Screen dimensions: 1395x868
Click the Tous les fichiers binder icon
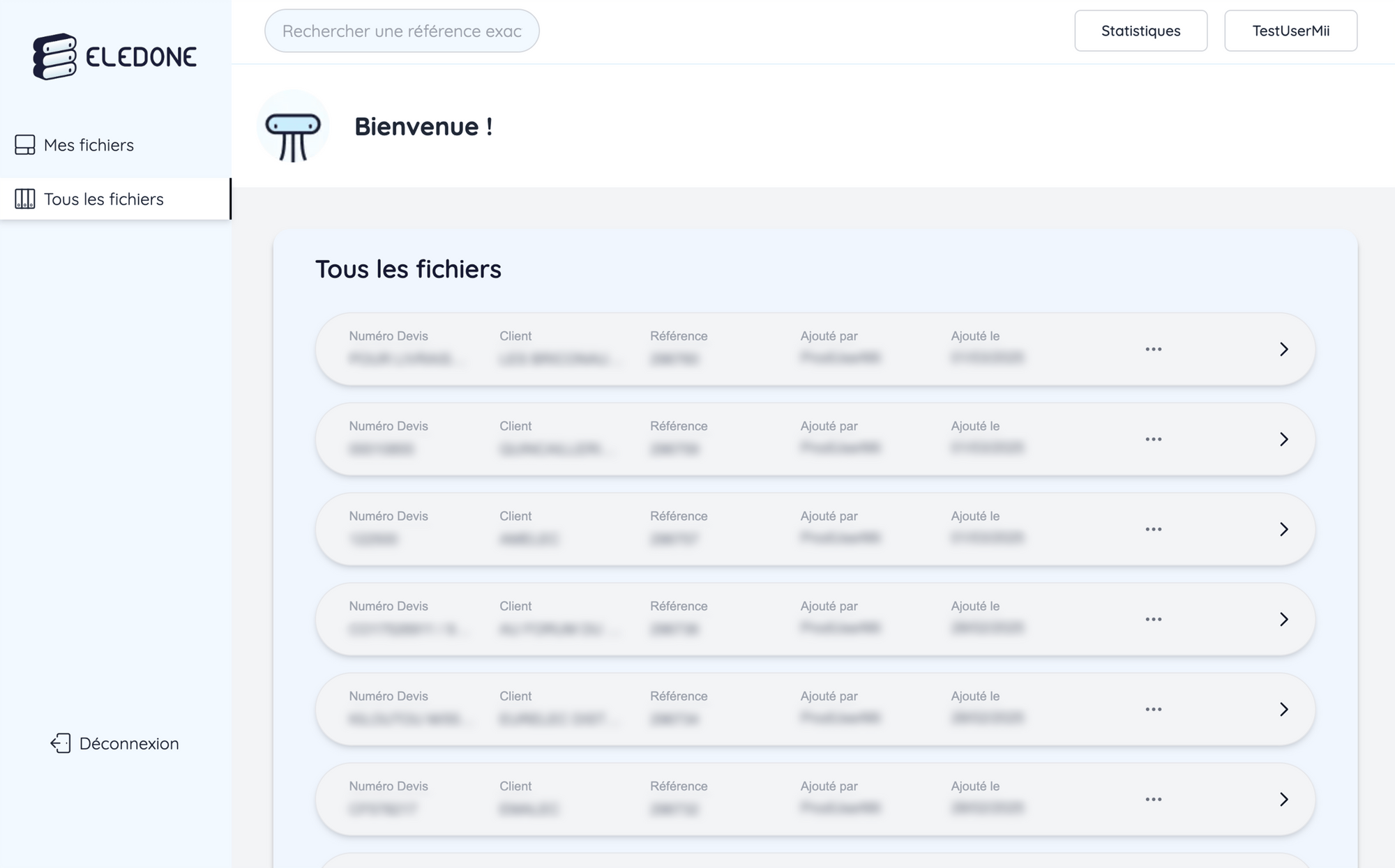pyautogui.click(x=25, y=199)
